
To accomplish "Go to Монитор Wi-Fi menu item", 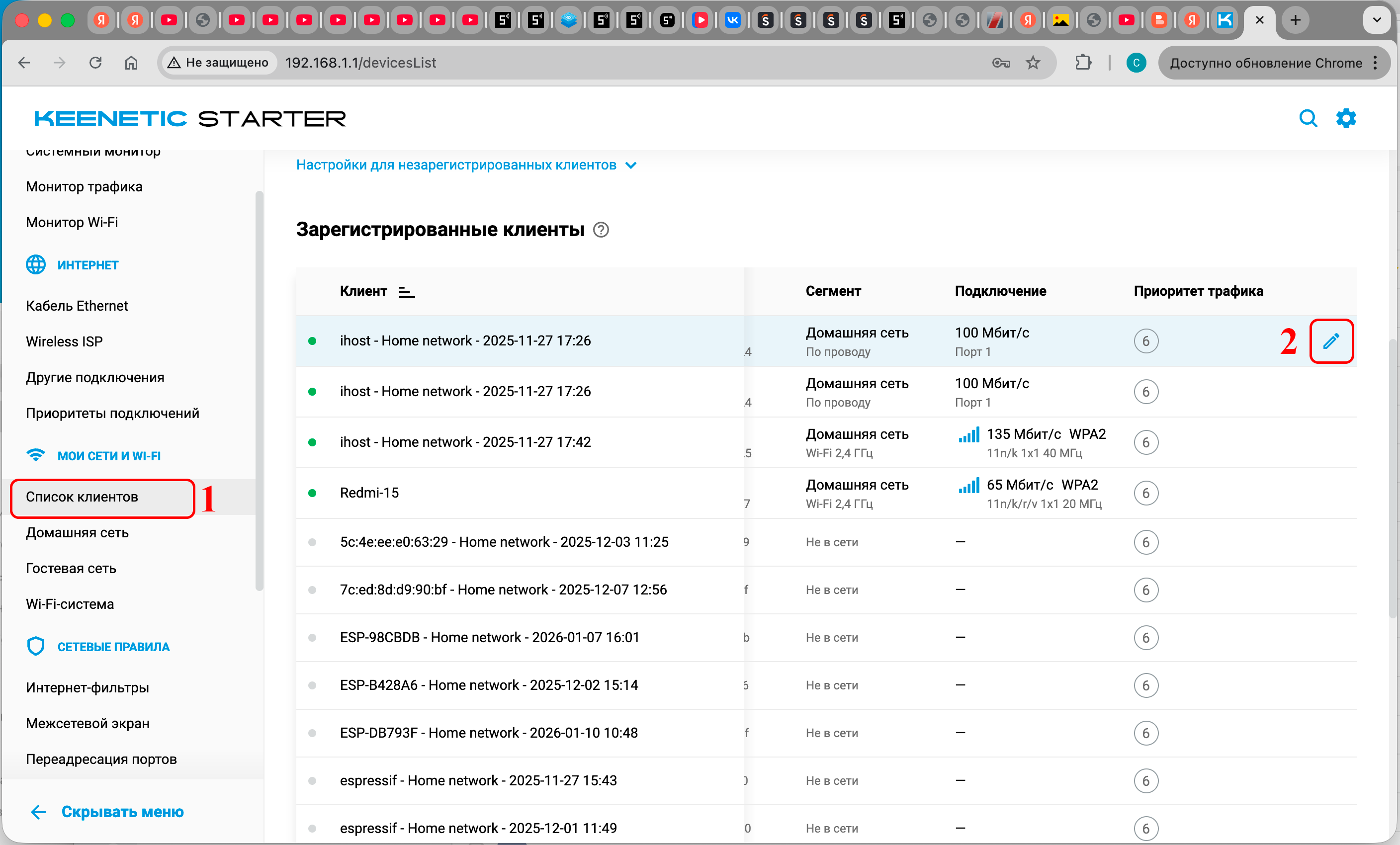I will point(72,222).
